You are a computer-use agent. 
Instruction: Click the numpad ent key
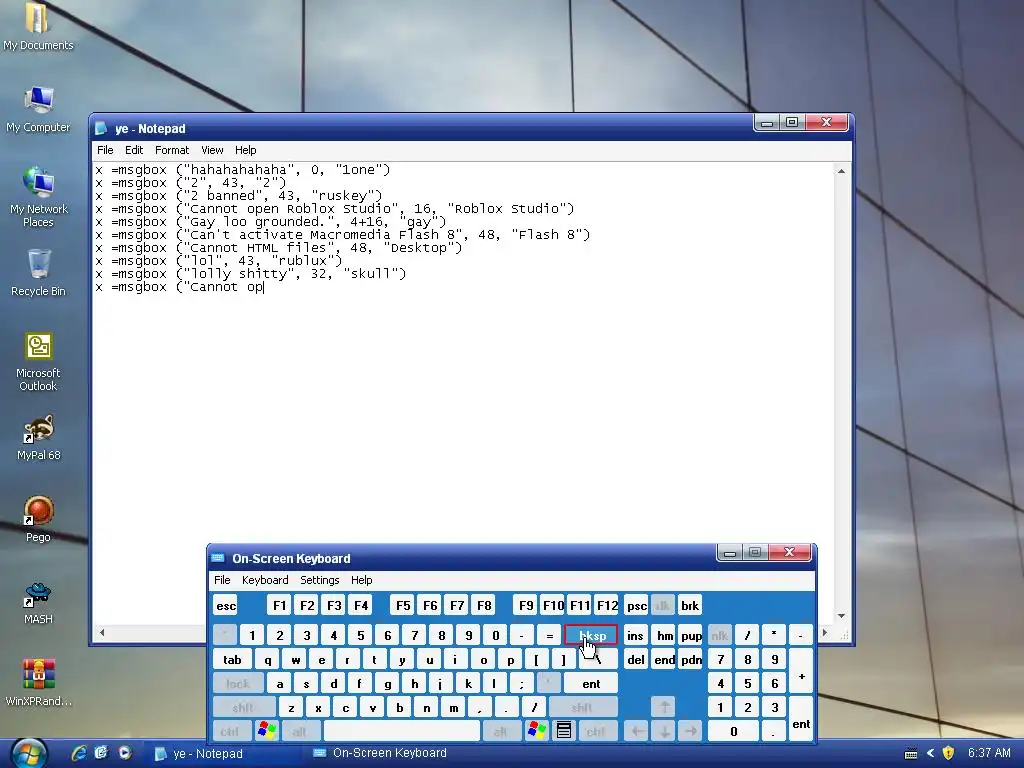click(x=801, y=718)
